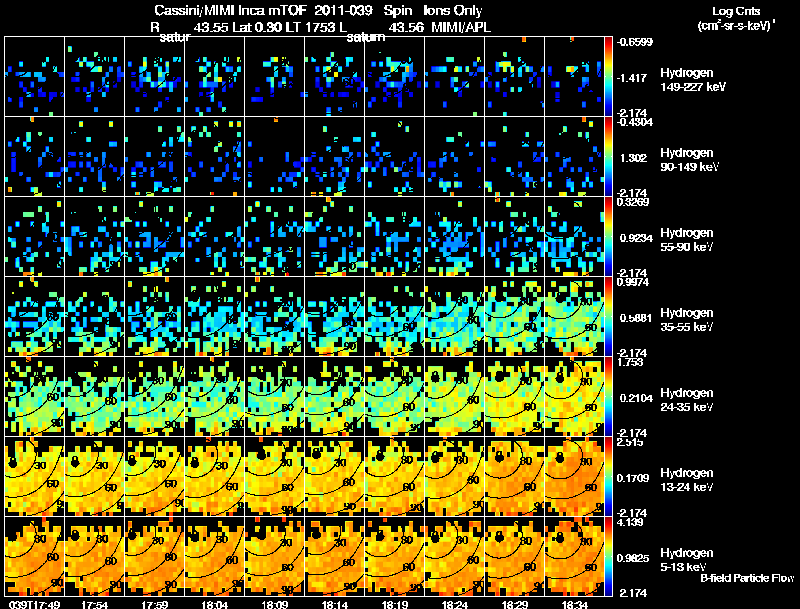Click the colorbar value '0.5881'
Screen dimensions: 800x609
coord(636,318)
